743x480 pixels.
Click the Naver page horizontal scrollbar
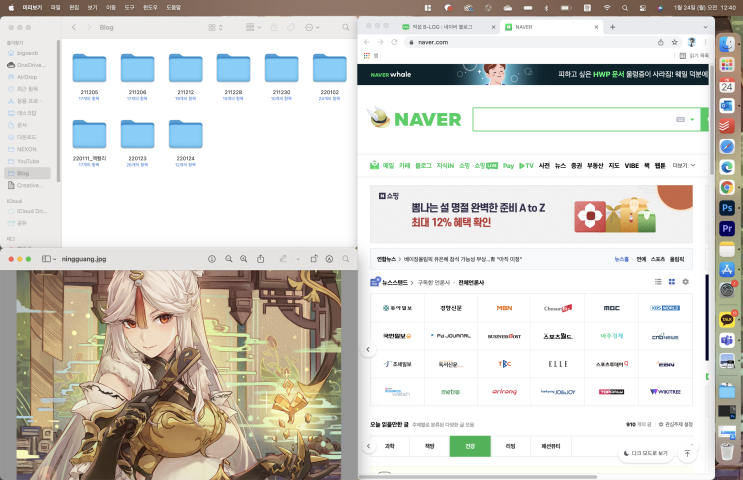478,477
